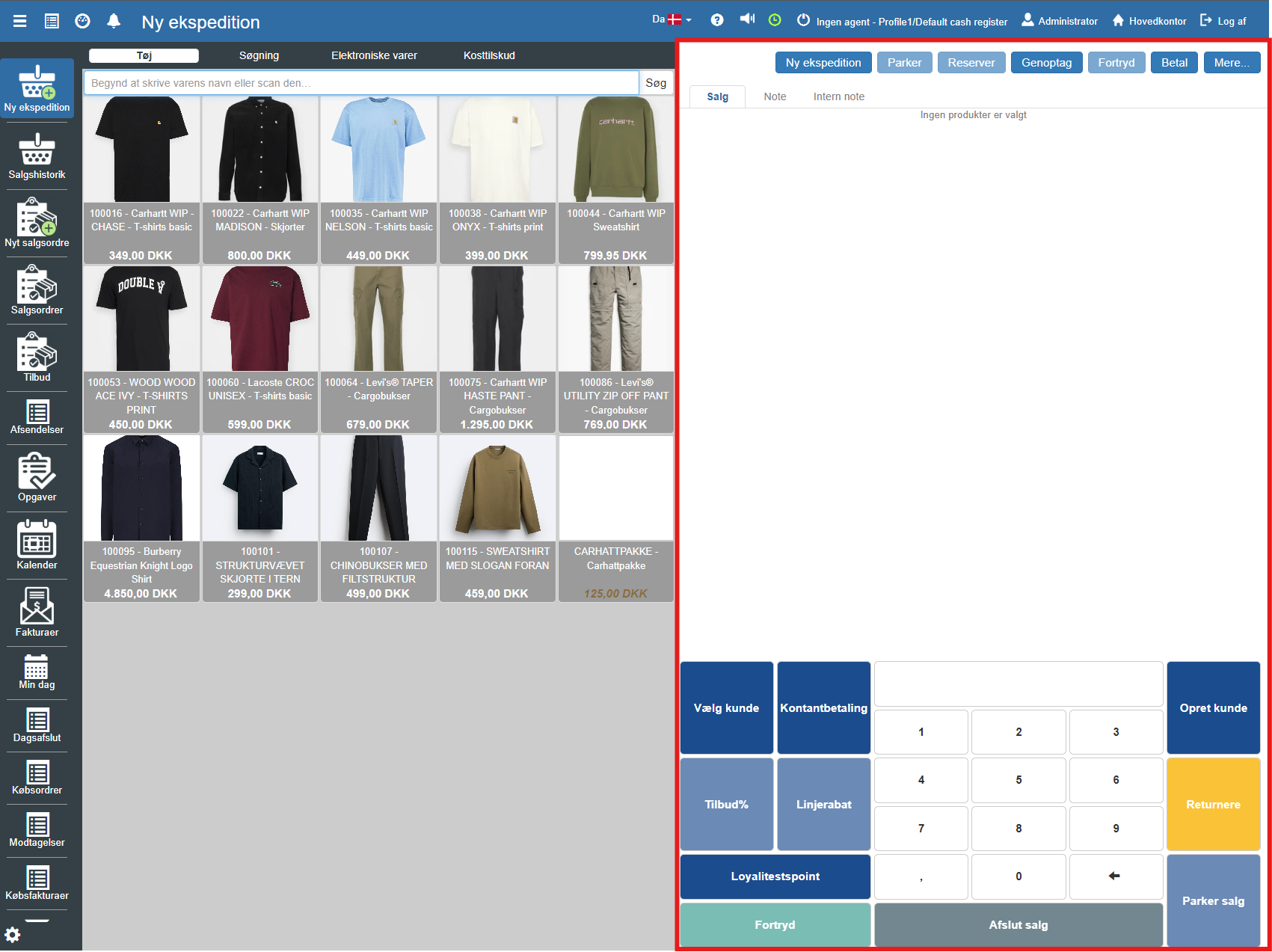Screen dimensions: 1272x952
Task: Open the Intern note tab
Action: pyautogui.click(x=839, y=96)
